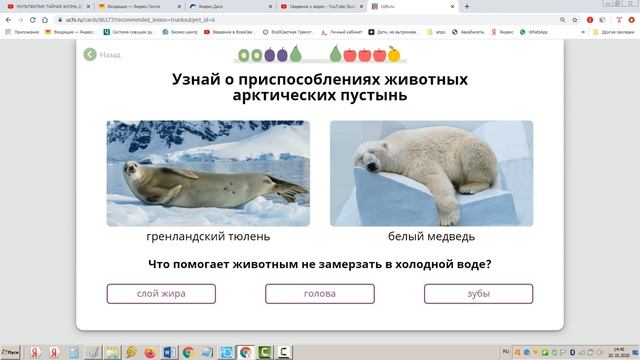Choose the answer 'зубы'
Image resolution: width=640 pixels, height=360 pixels.
[x=478, y=294]
